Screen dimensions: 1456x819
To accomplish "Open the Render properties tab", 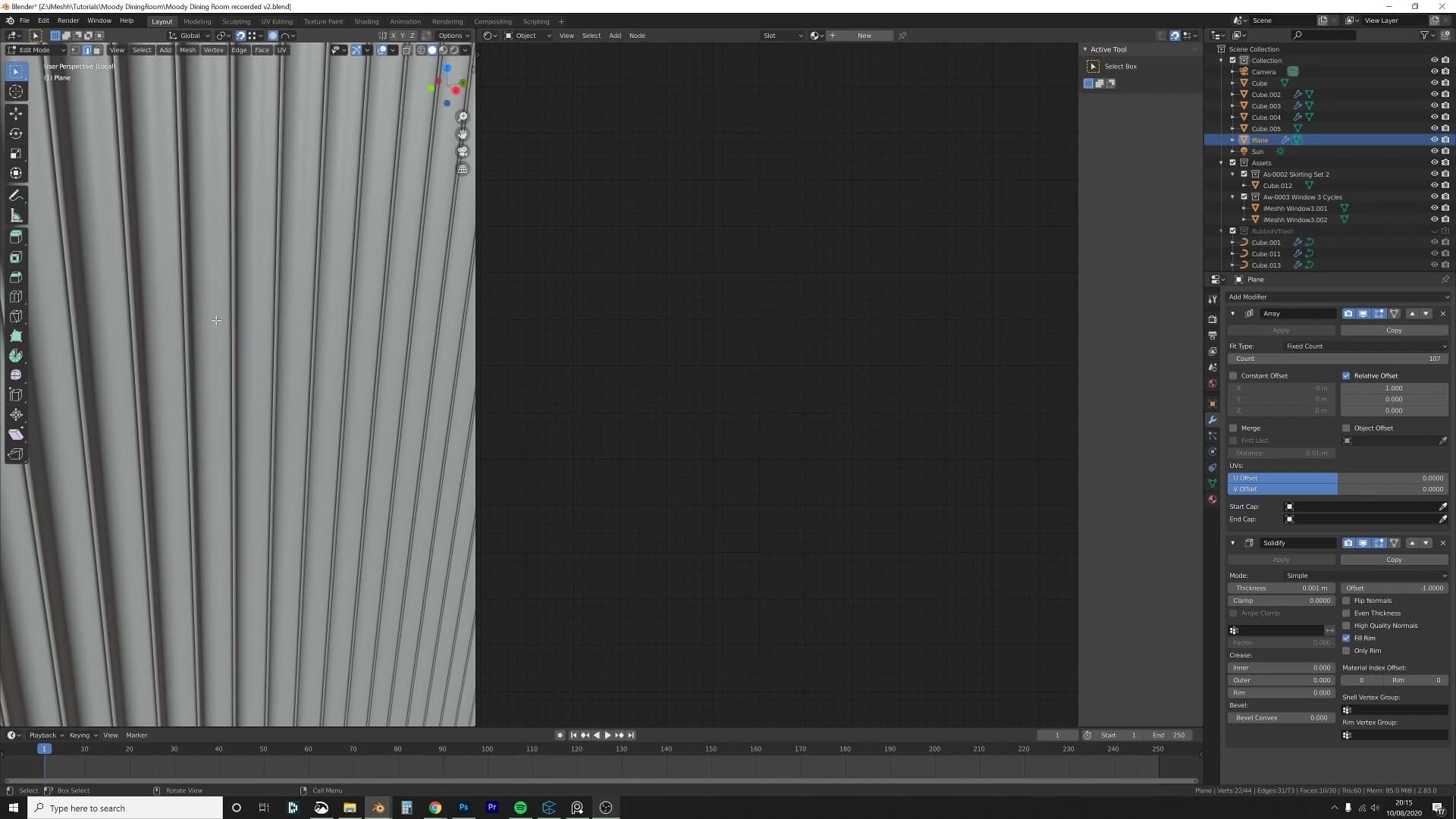I will [1213, 319].
